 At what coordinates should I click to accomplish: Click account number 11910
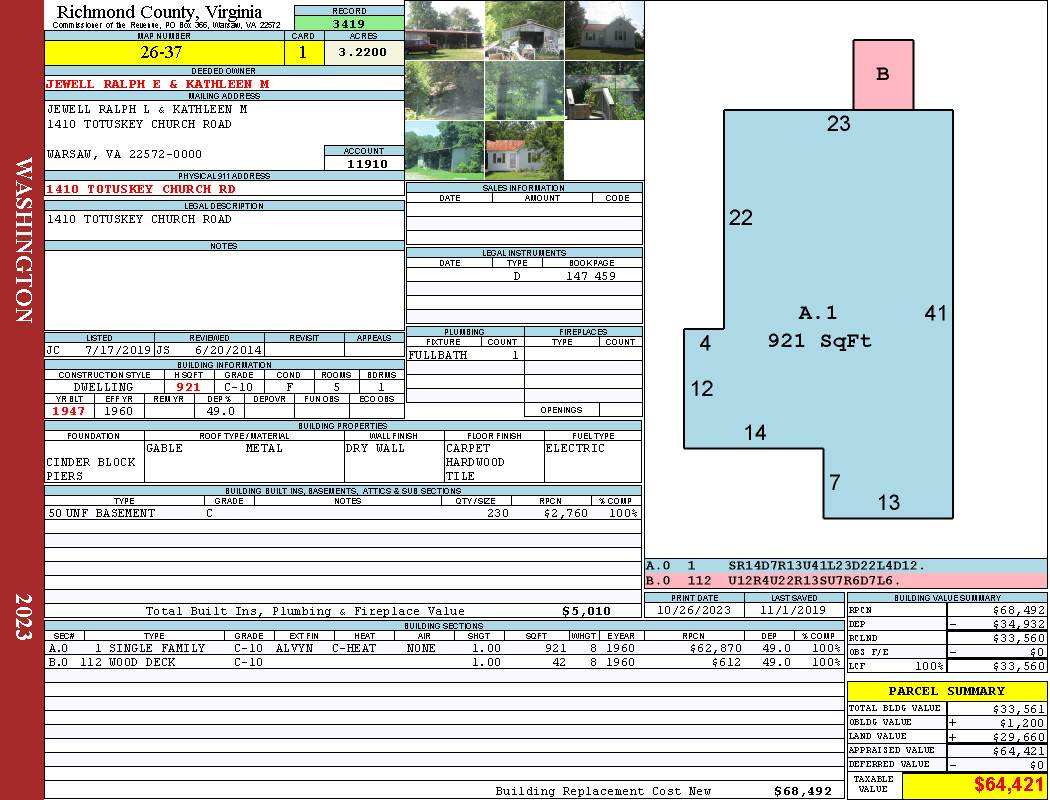(x=364, y=163)
